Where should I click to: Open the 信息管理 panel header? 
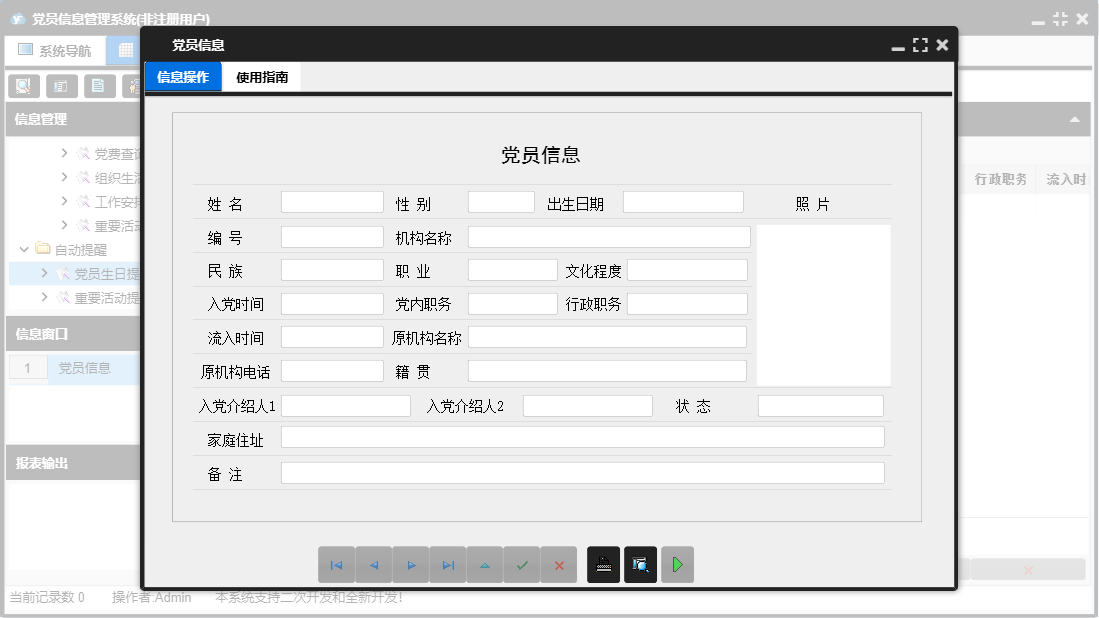[73, 119]
